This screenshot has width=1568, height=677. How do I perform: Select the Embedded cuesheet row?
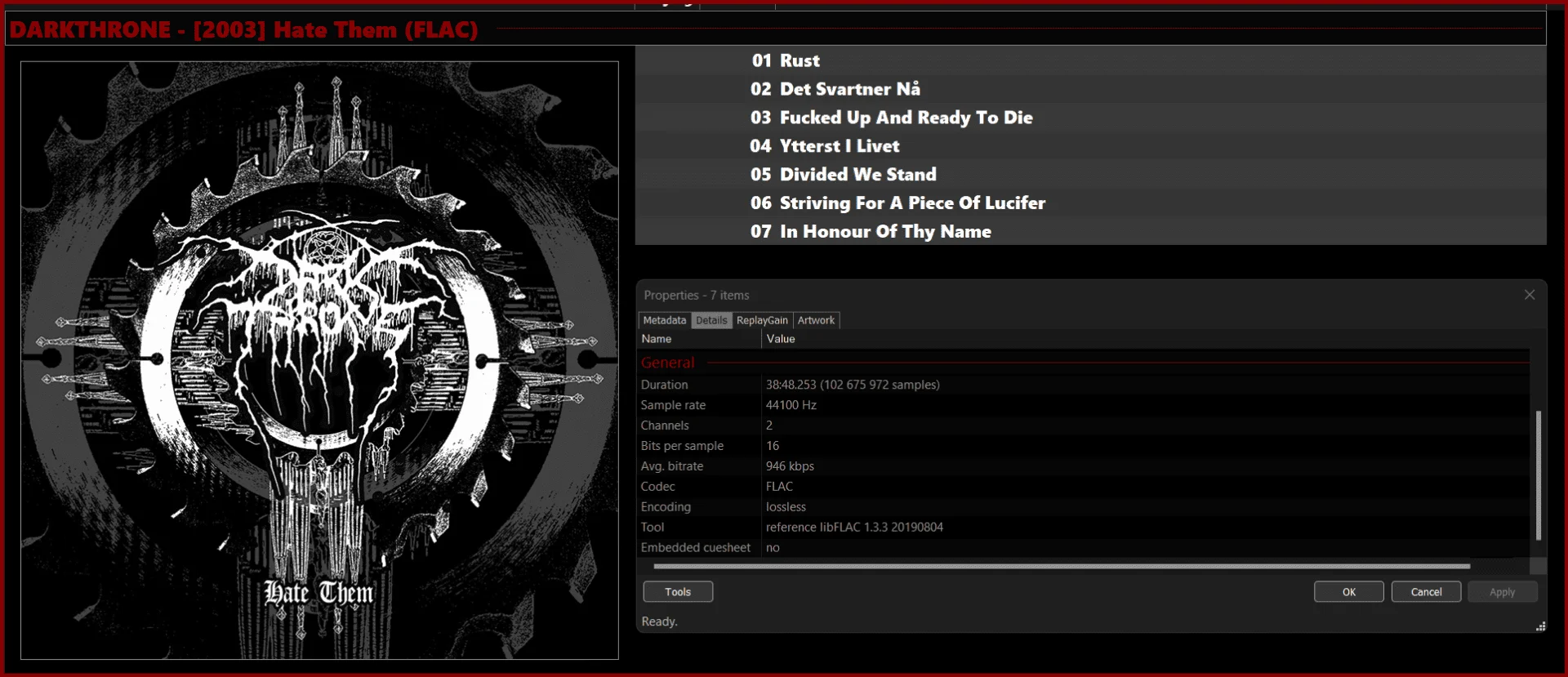pos(1084,548)
